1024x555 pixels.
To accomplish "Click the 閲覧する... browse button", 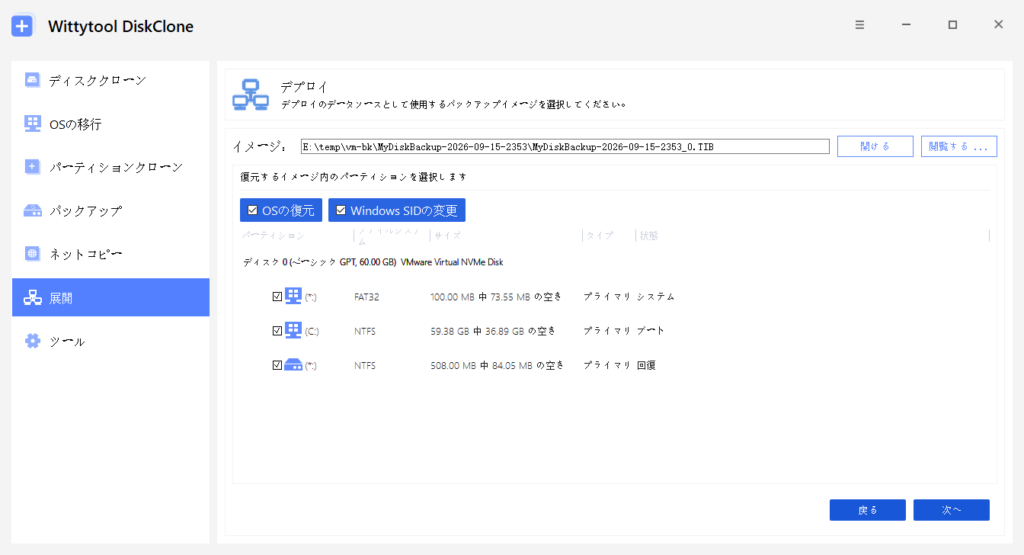I will pyautogui.click(x=959, y=146).
